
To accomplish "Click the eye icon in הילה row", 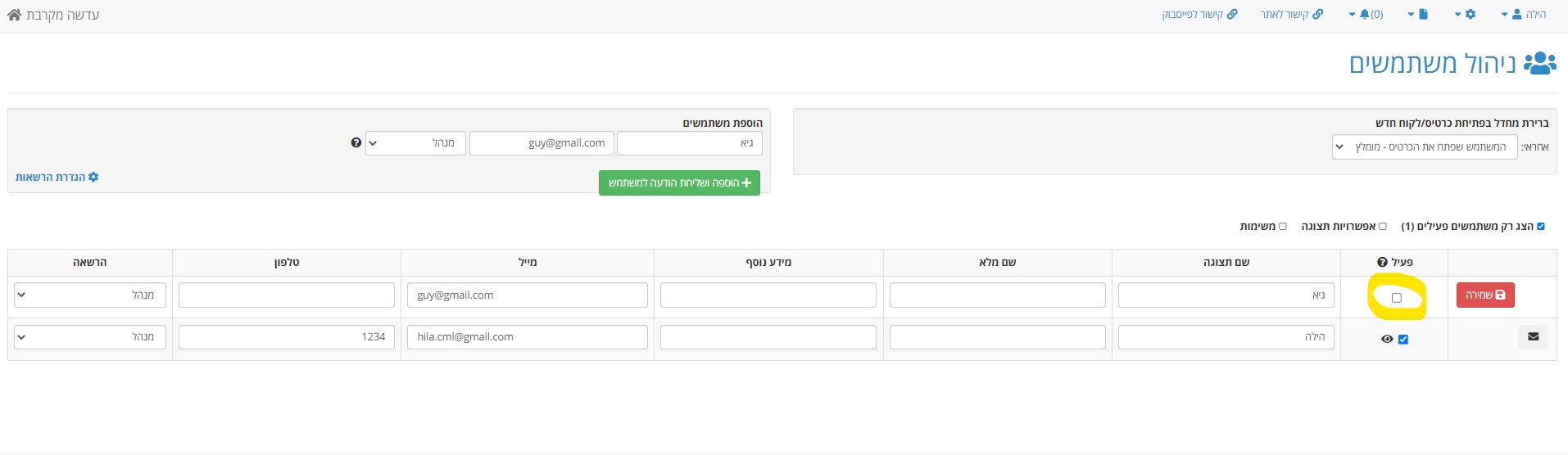I will point(1387,339).
